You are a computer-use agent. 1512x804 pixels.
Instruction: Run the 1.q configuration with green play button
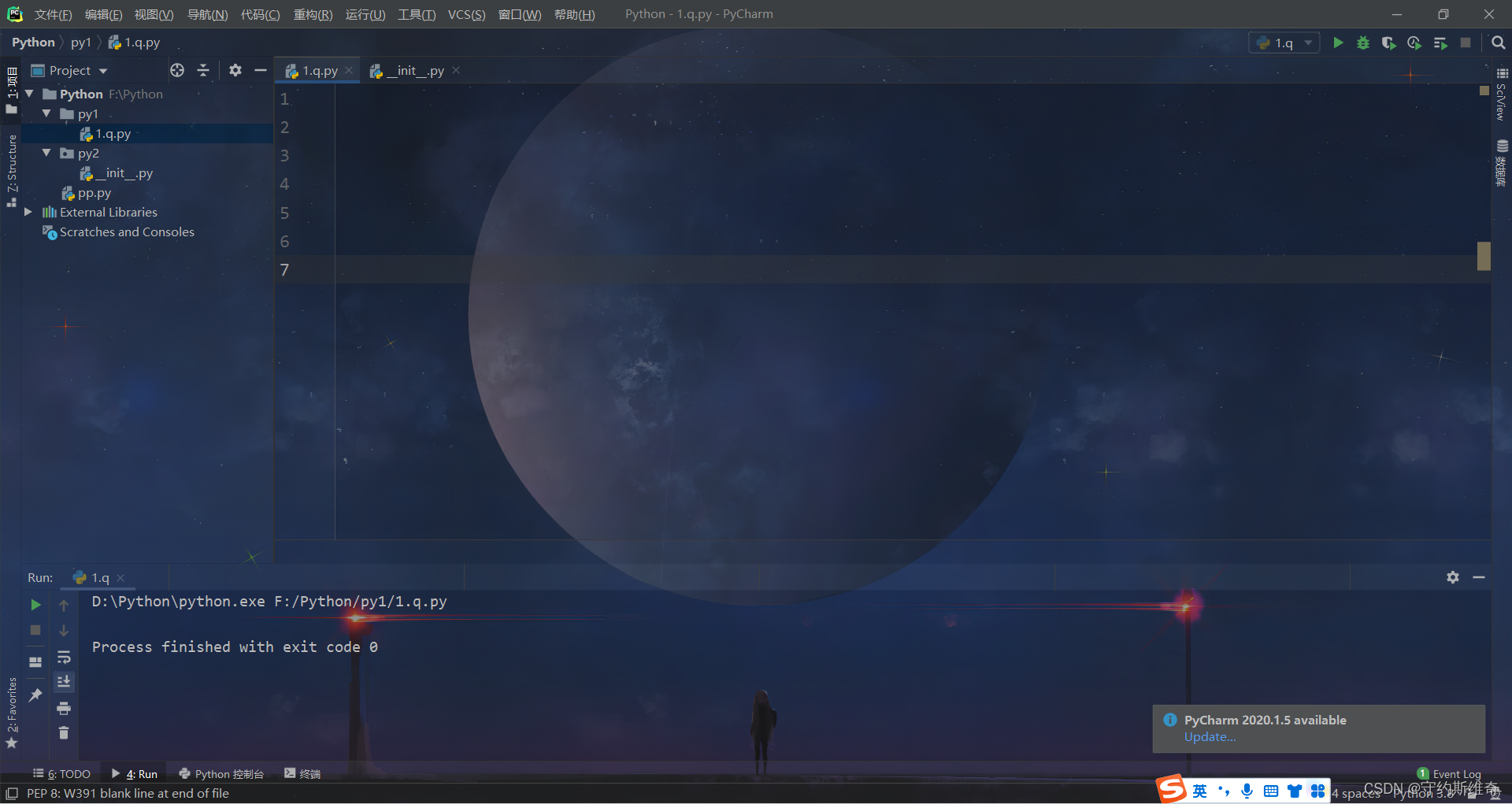click(x=1338, y=43)
